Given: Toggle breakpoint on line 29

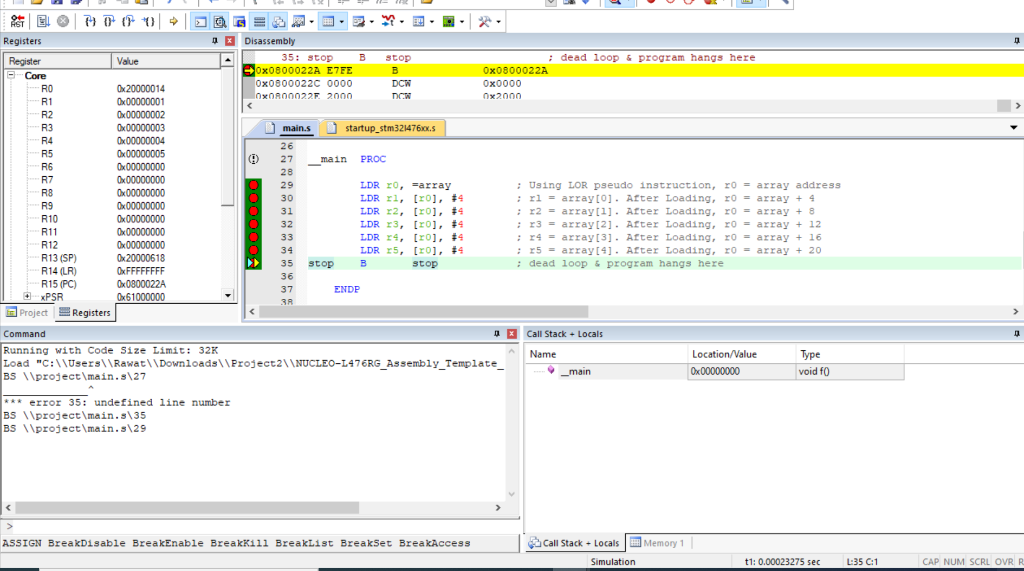Looking at the screenshot, I should click(253, 185).
